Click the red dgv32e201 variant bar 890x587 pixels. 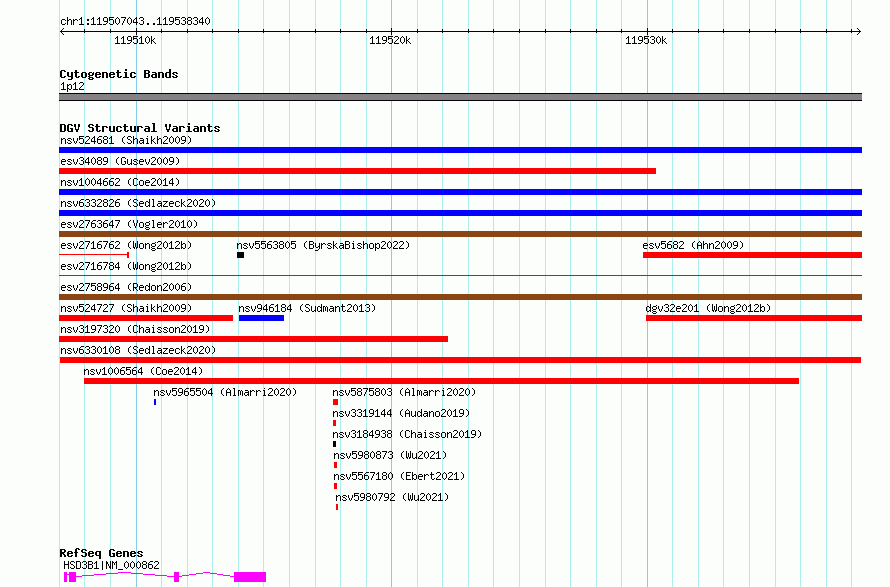(x=754, y=318)
